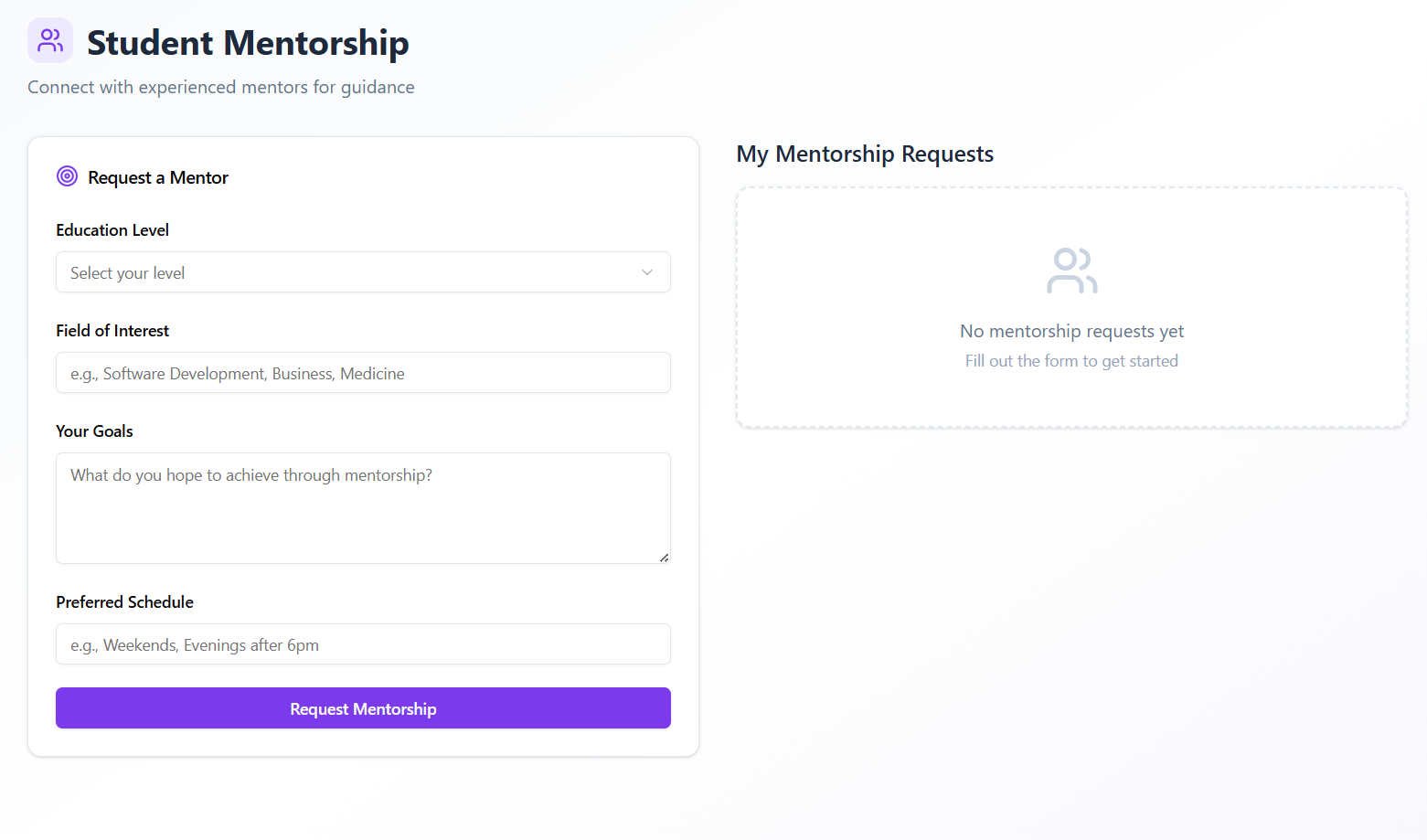The height and width of the screenshot is (840, 1427).
Task: Click the No mentorship requests yet text
Action: 1071,331
